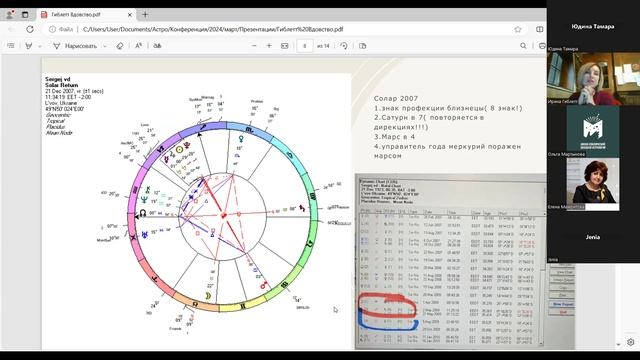Go back to the previous page
The height and width of the screenshot is (360, 640).
tap(11, 29)
